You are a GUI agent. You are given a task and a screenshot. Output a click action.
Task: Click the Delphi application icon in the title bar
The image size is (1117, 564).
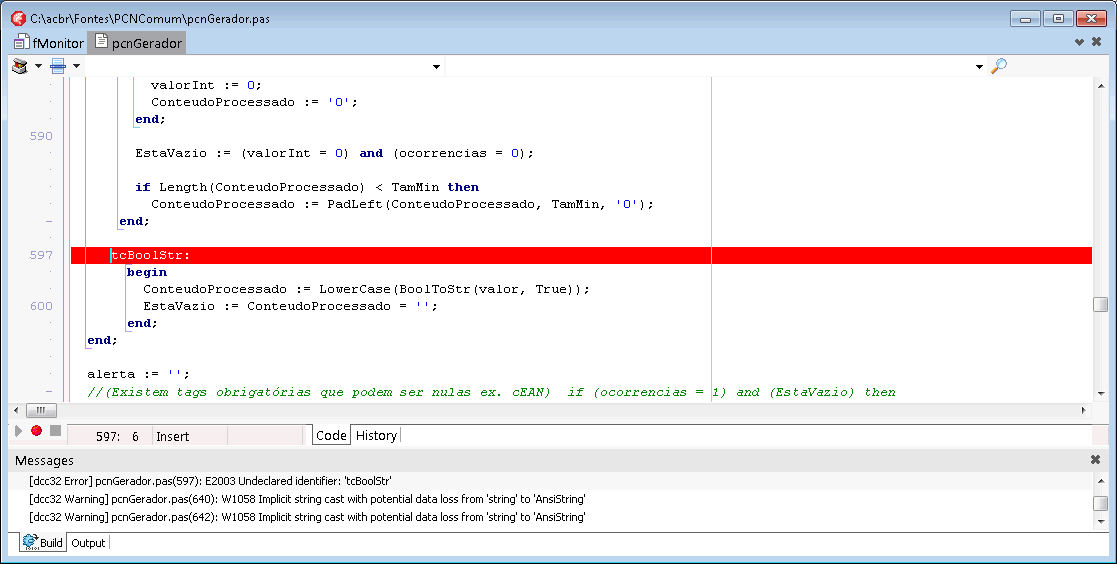click(19, 19)
